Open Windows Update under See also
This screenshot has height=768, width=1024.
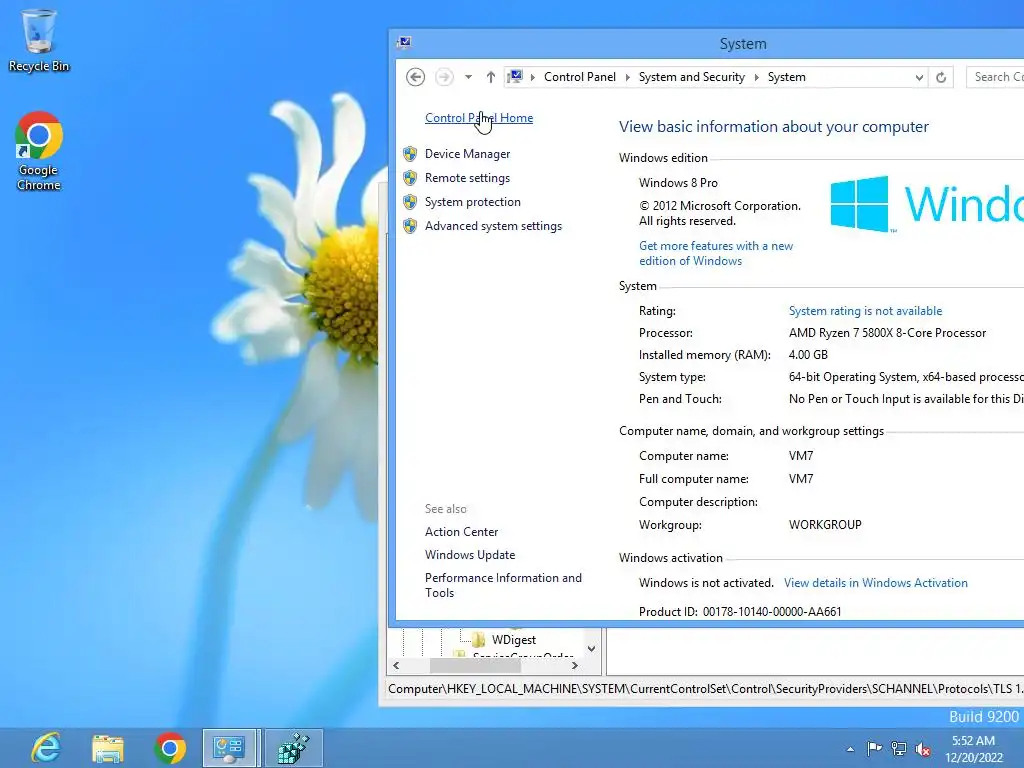[470, 554]
